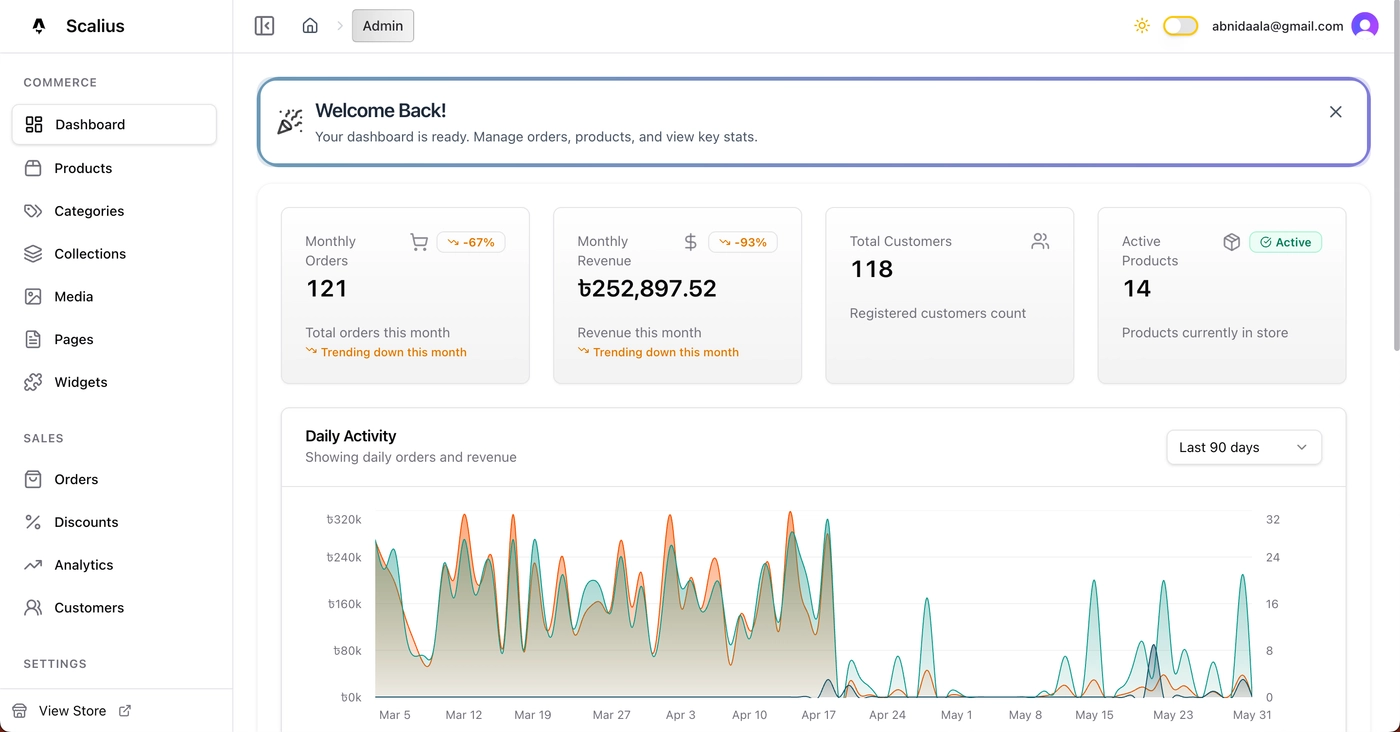Click the shopping cart icon on Monthly Orders card

click(419, 241)
